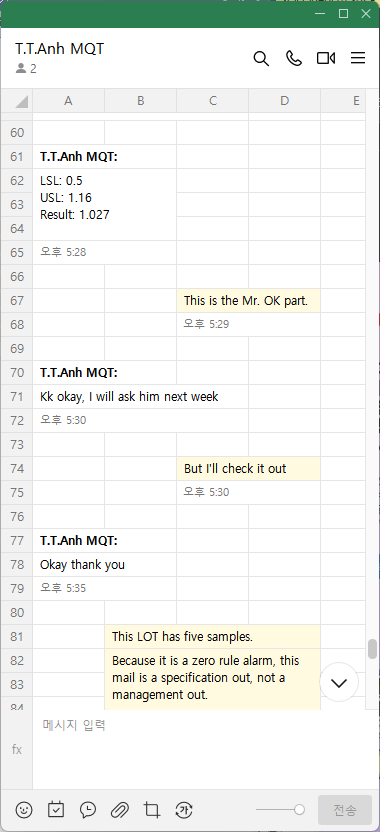Select the message "This is the Mr. OK part."
This screenshot has width=380, height=832.
[248, 301]
